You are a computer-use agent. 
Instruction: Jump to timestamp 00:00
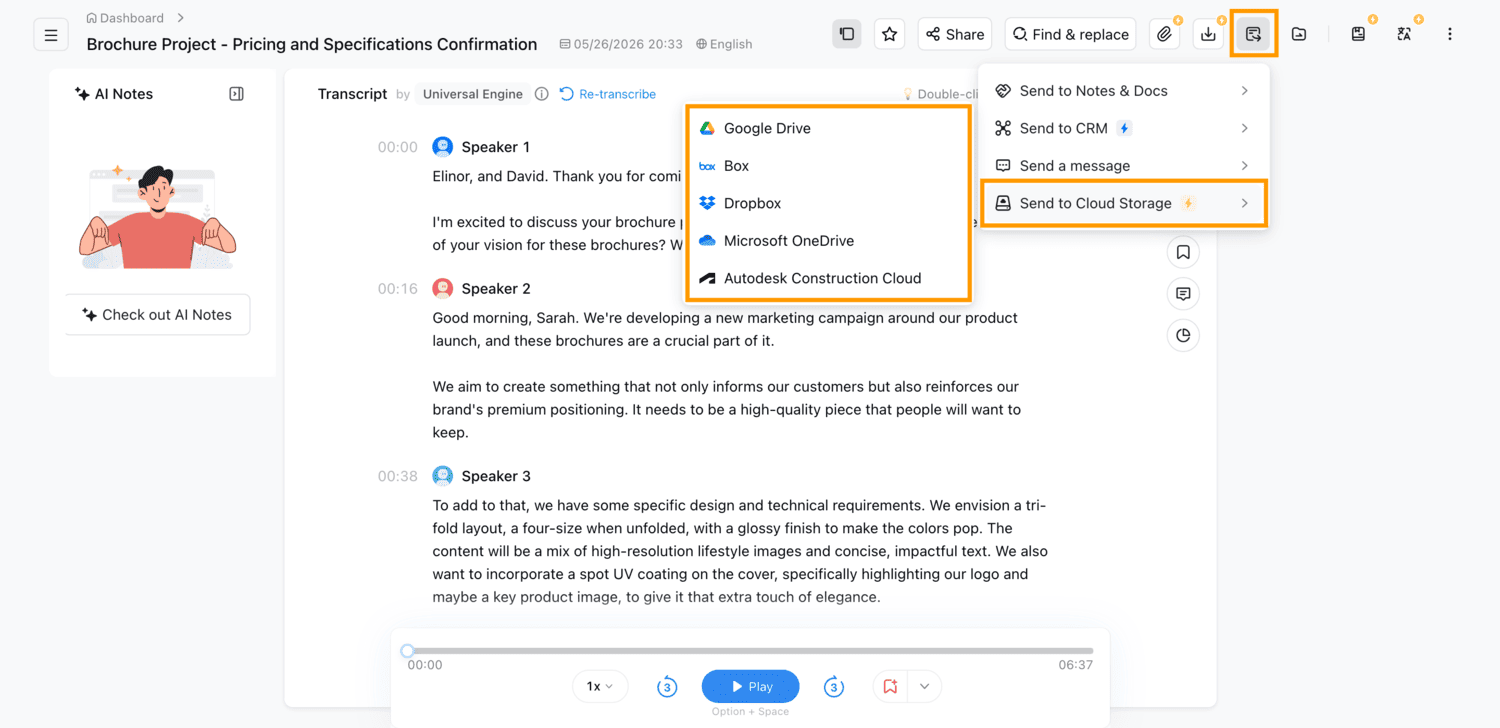(397, 147)
